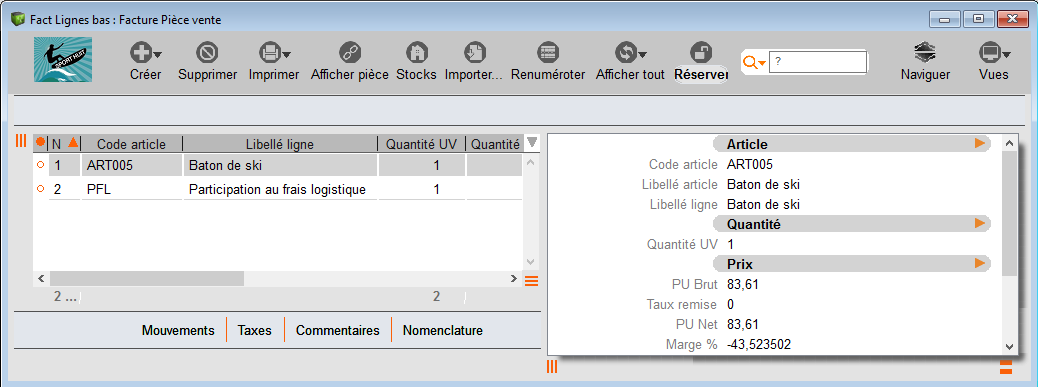Click the search input field

click(818, 62)
